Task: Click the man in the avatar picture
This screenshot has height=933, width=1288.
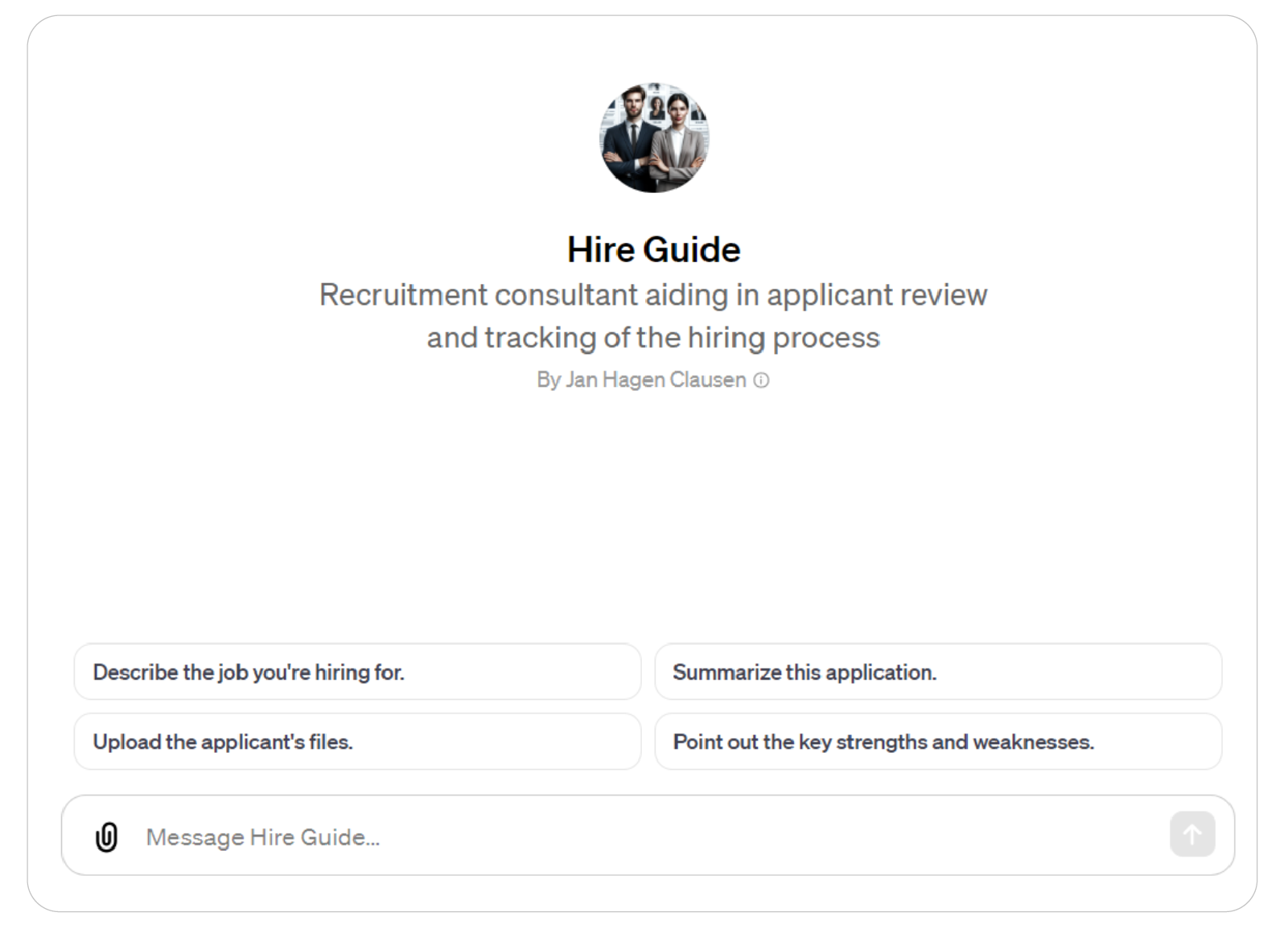Action: (632, 141)
